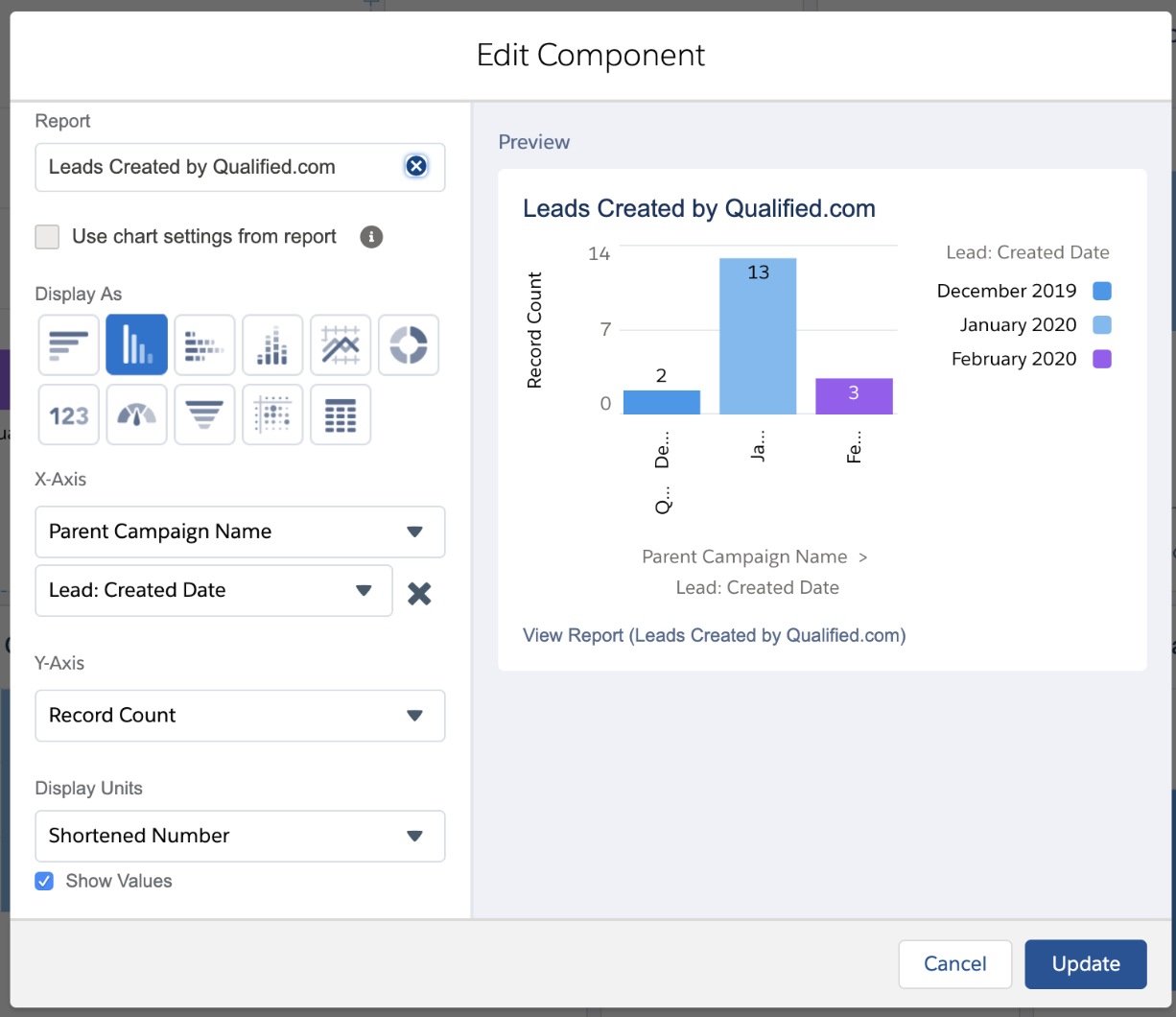Click the December 2019 legend label

pyautogui.click(x=1006, y=291)
